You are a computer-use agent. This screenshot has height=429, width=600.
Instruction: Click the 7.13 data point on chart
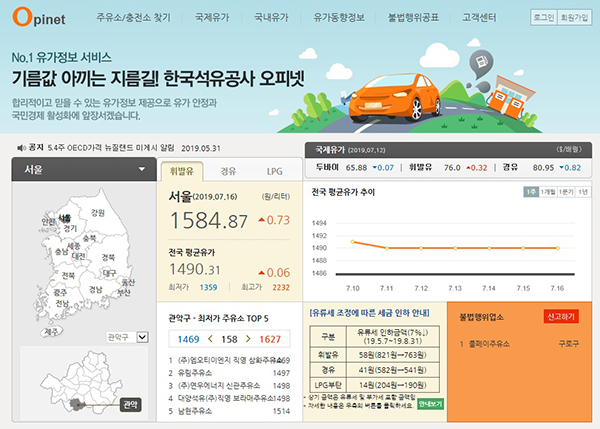[455, 248]
